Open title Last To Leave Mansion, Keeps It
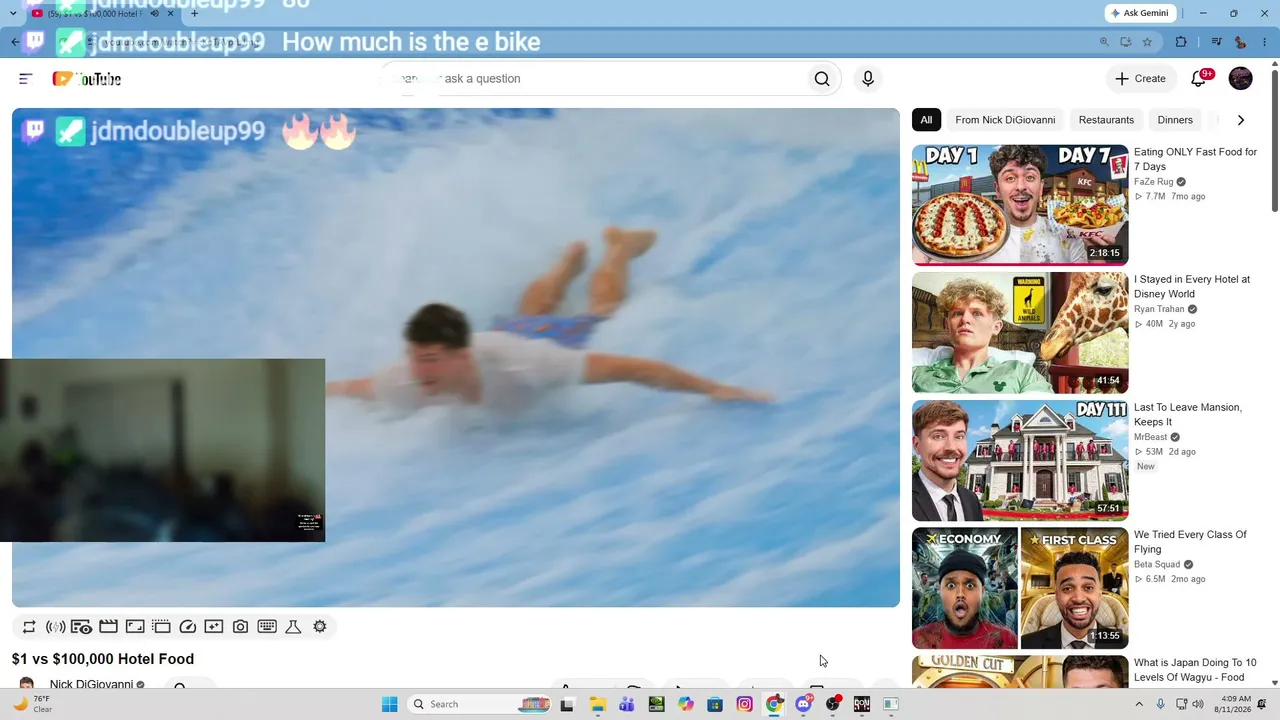 point(1188,414)
